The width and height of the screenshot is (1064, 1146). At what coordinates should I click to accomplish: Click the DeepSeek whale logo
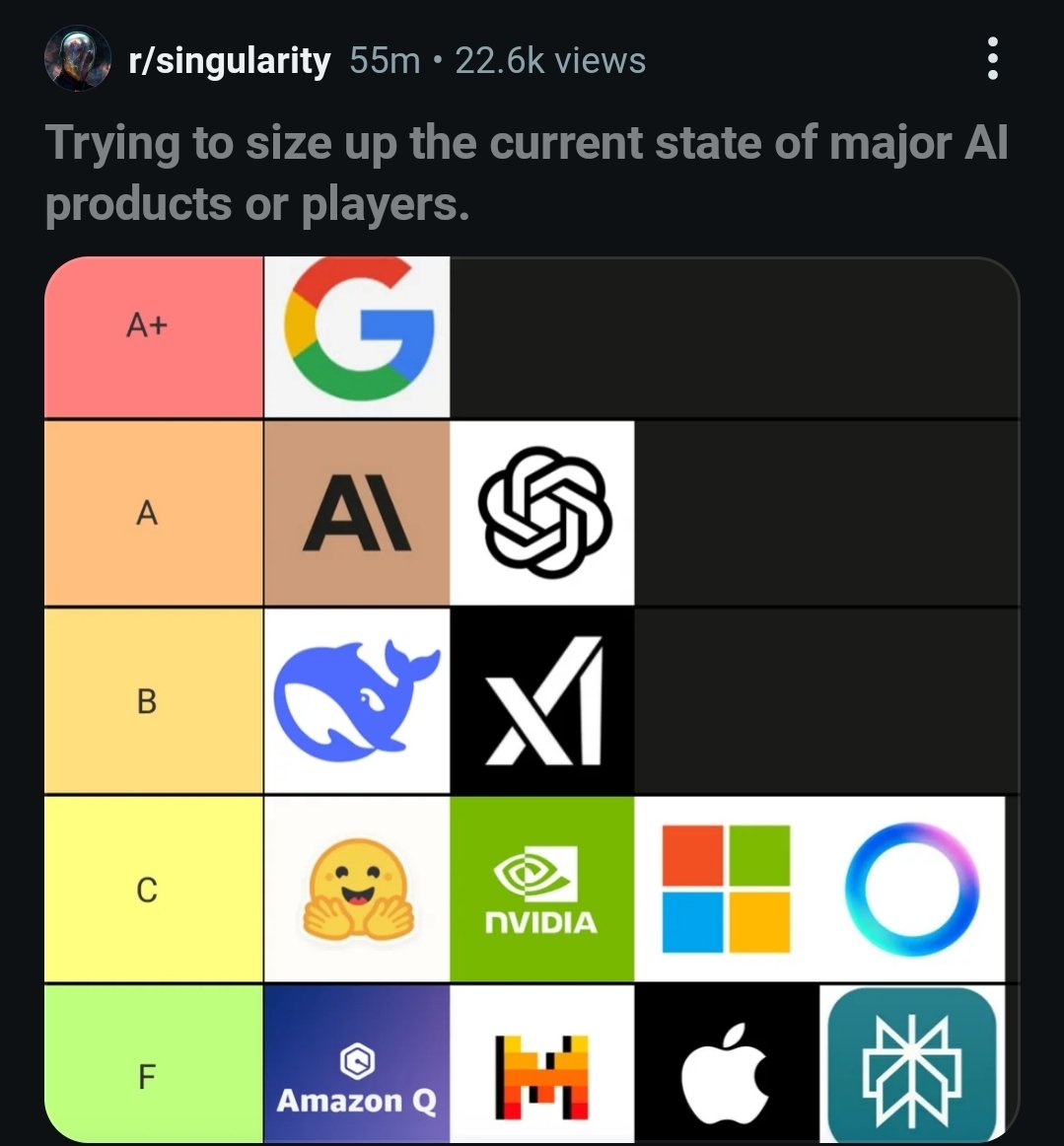pos(357,701)
